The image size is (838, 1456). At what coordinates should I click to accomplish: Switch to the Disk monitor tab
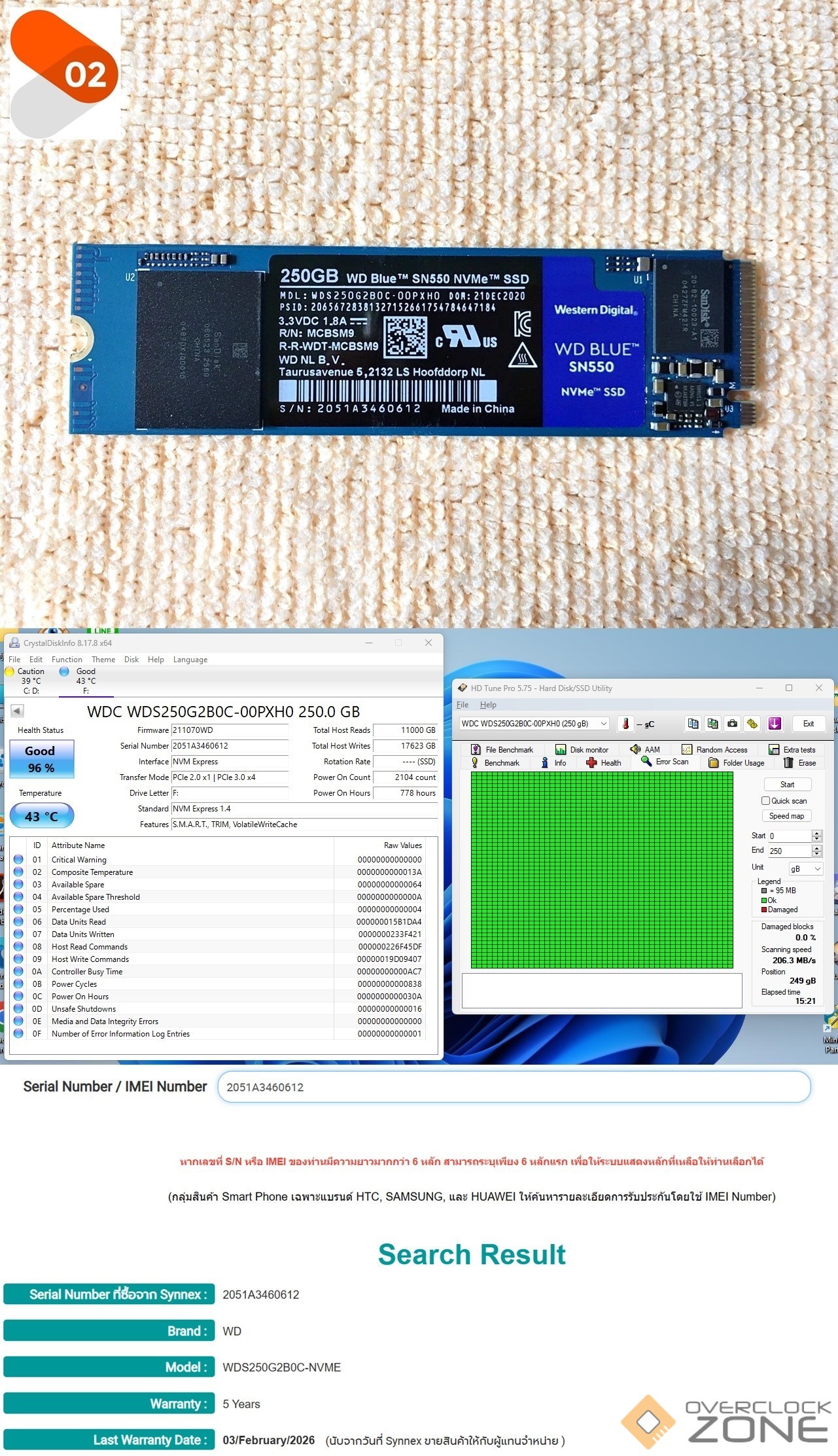(582, 750)
